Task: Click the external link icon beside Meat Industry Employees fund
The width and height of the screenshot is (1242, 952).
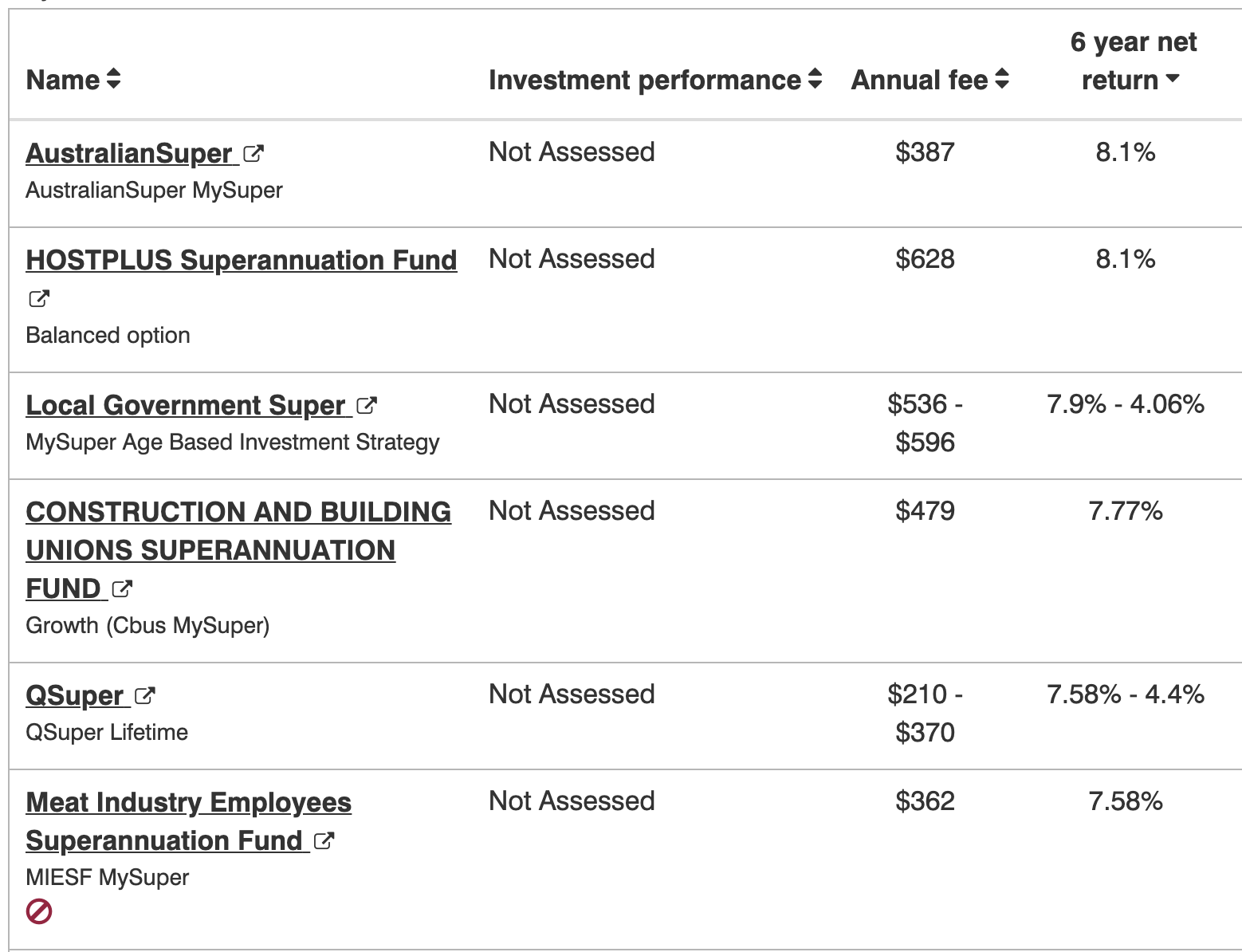Action: [x=324, y=840]
